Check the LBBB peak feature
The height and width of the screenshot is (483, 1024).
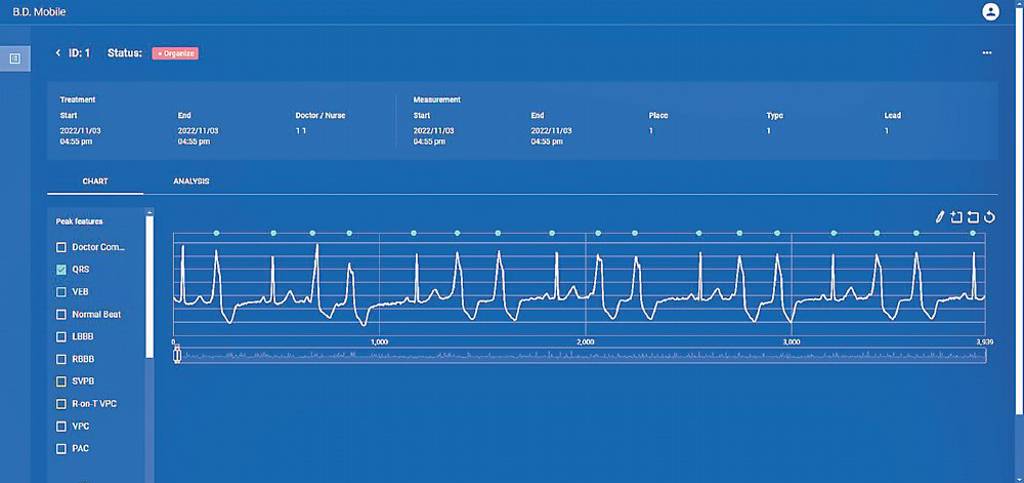(61, 337)
